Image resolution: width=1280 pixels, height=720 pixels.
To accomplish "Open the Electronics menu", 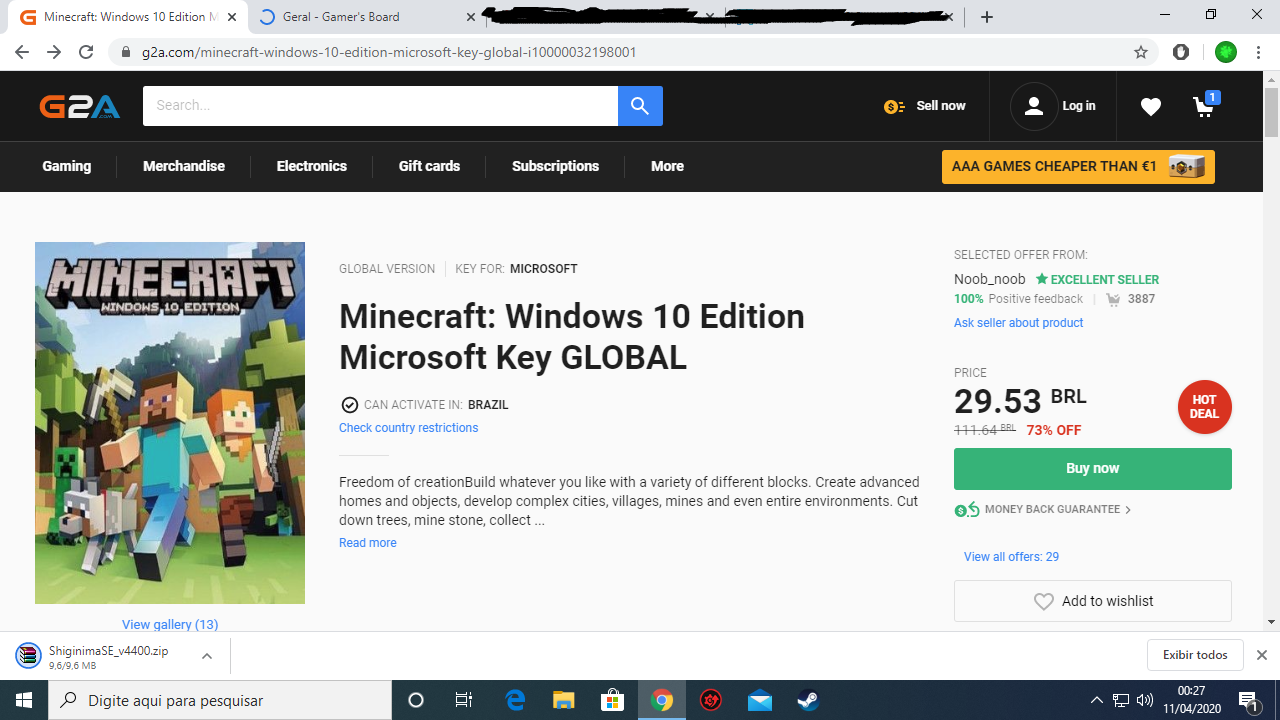I will 312,166.
